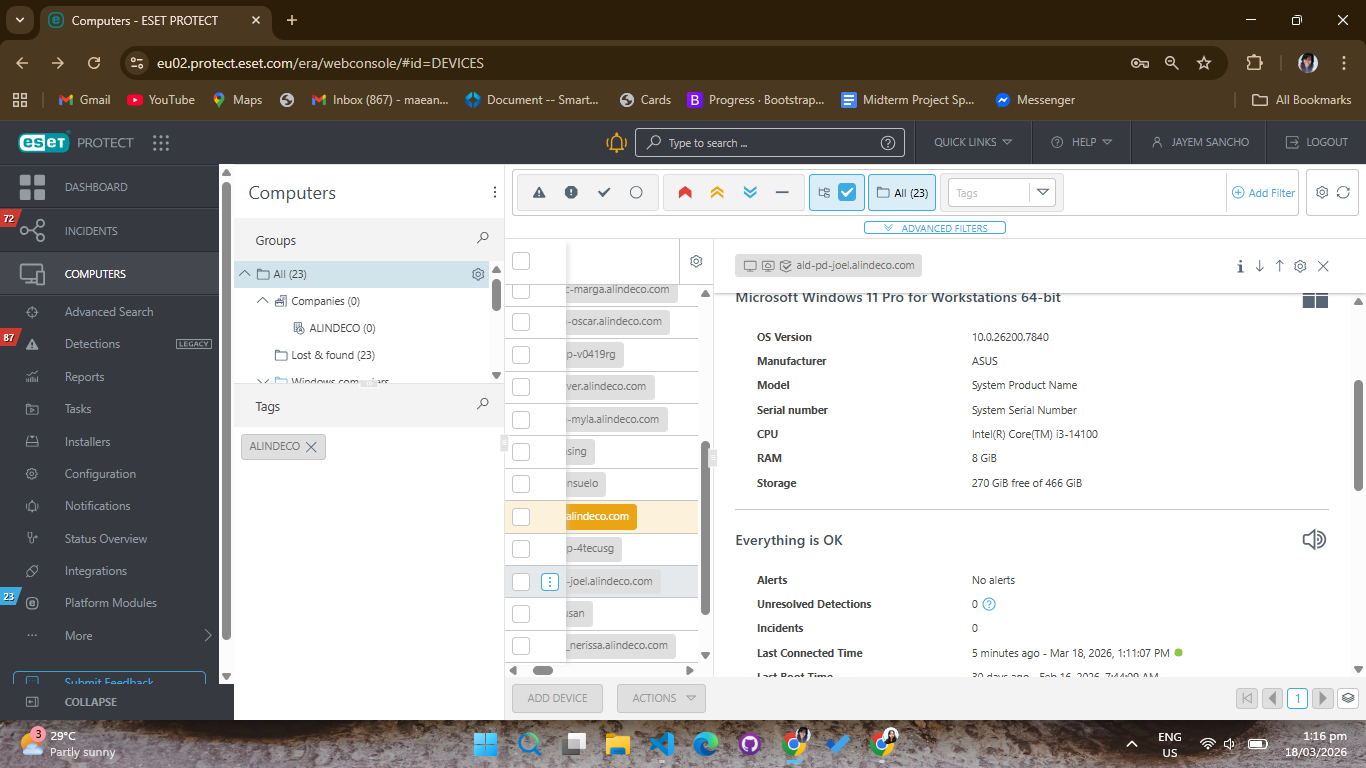Screen dimensions: 1366x768
Task: Open the notifications bell icon
Action: (617, 142)
